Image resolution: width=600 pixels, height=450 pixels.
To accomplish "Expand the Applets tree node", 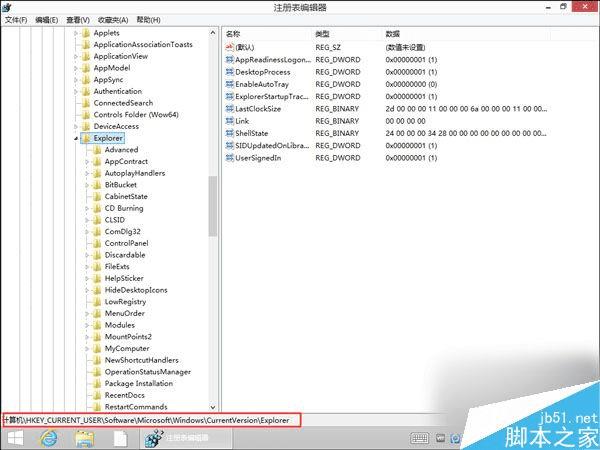I will pos(76,33).
